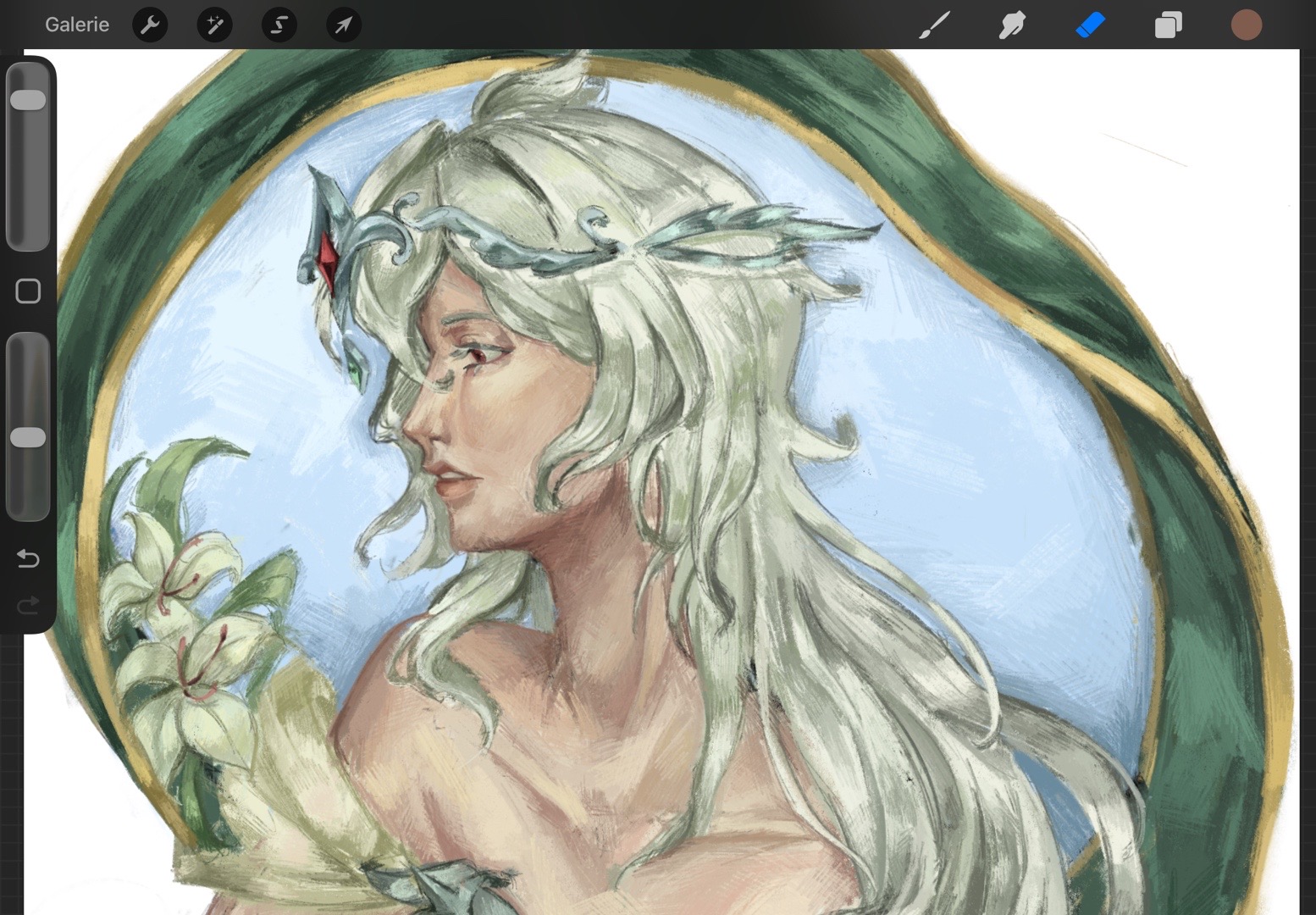Open the Actions wrench menu
Screen dimensions: 1316x915
click(x=150, y=25)
